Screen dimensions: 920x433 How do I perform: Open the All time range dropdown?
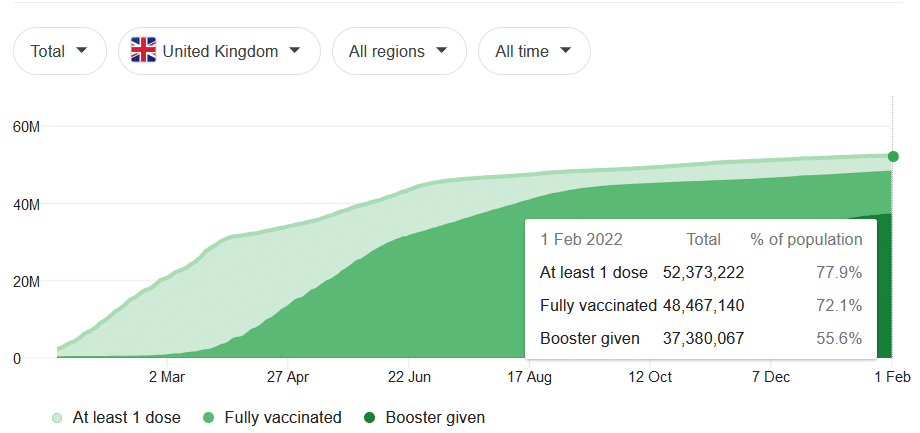pyautogui.click(x=534, y=51)
